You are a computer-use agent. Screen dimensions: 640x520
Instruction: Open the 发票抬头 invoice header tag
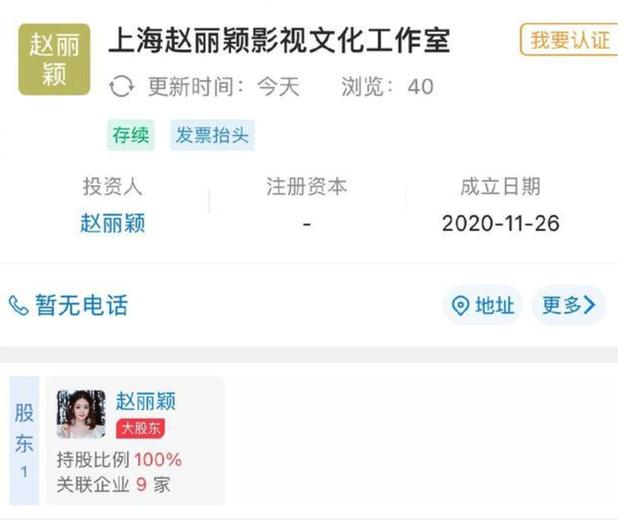tap(212, 135)
